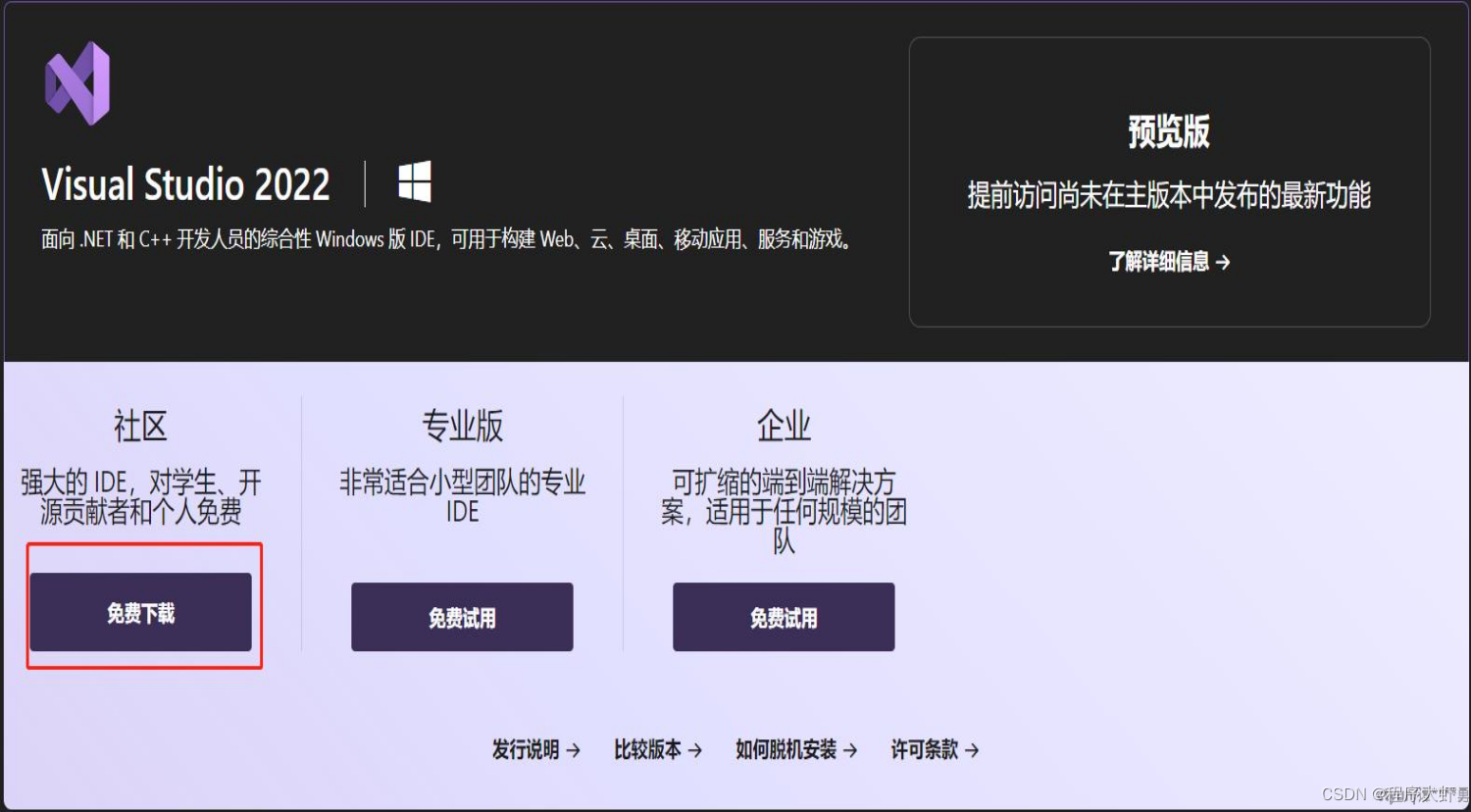
Task: Click 免费试用 under 企业
Action: (784, 617)
